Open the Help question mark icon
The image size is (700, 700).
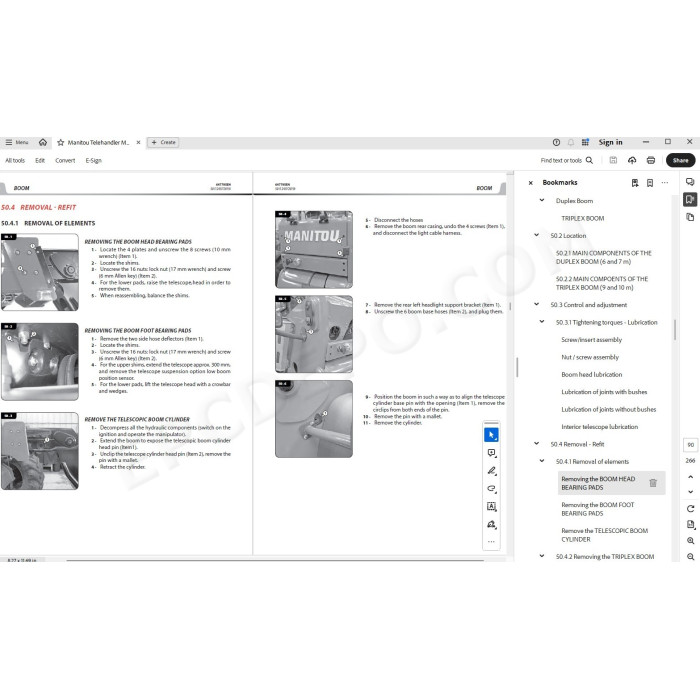tap(556, 142)
